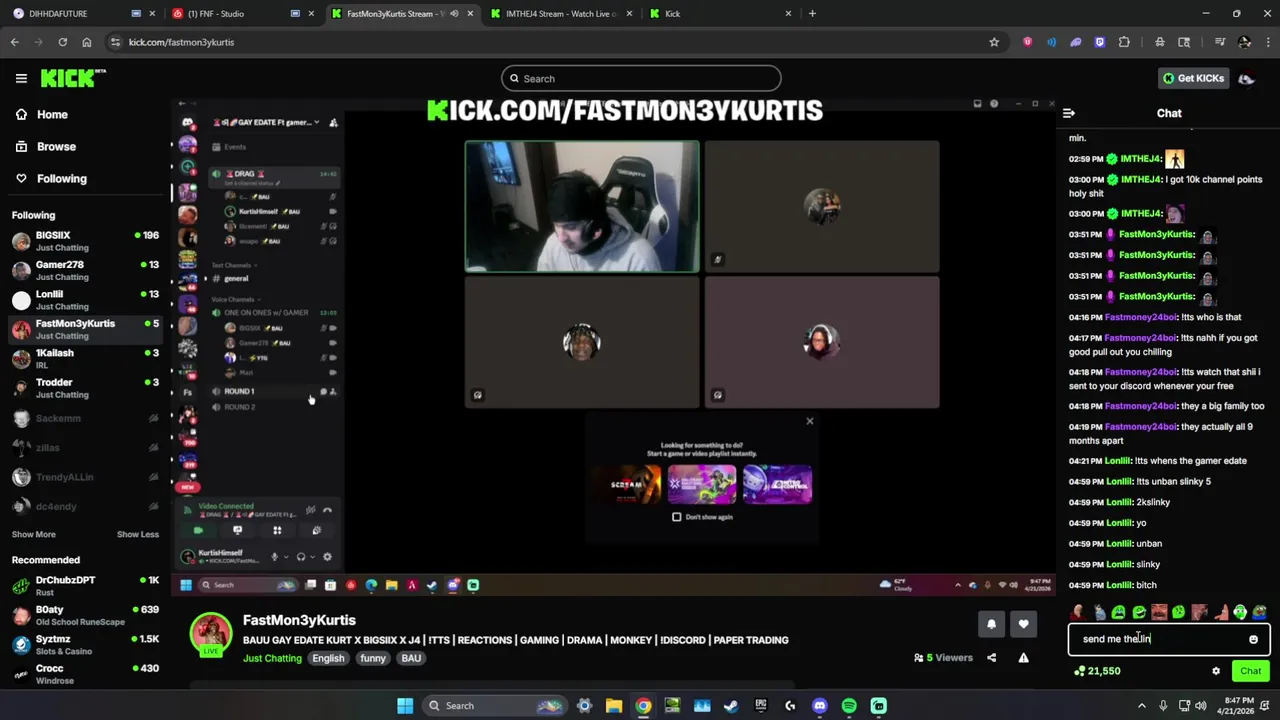1280x720 pixels.
Task: Bookmark this page with star icon
Action: pyautogui.click(x=994, y=42)
